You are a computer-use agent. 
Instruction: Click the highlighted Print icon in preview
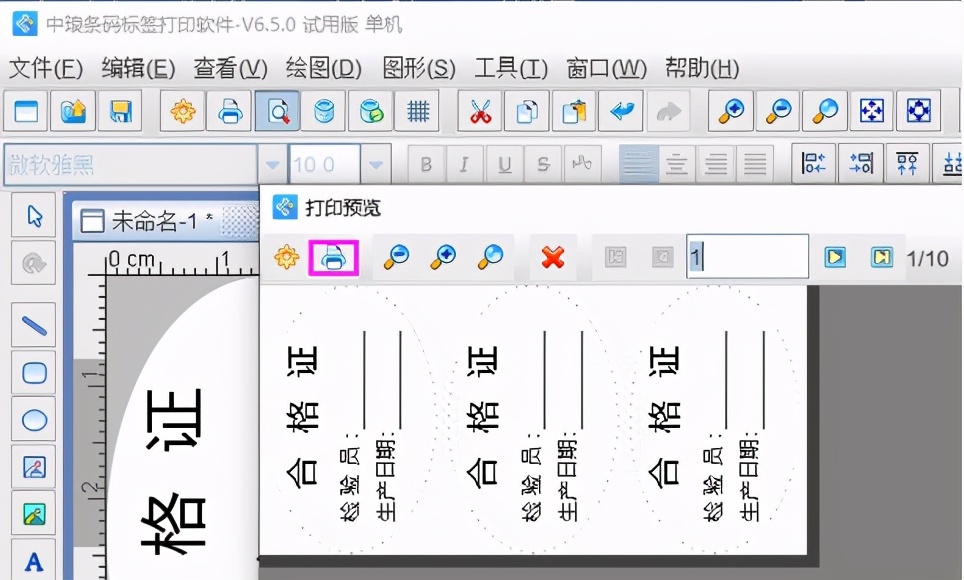coord(333,257)
